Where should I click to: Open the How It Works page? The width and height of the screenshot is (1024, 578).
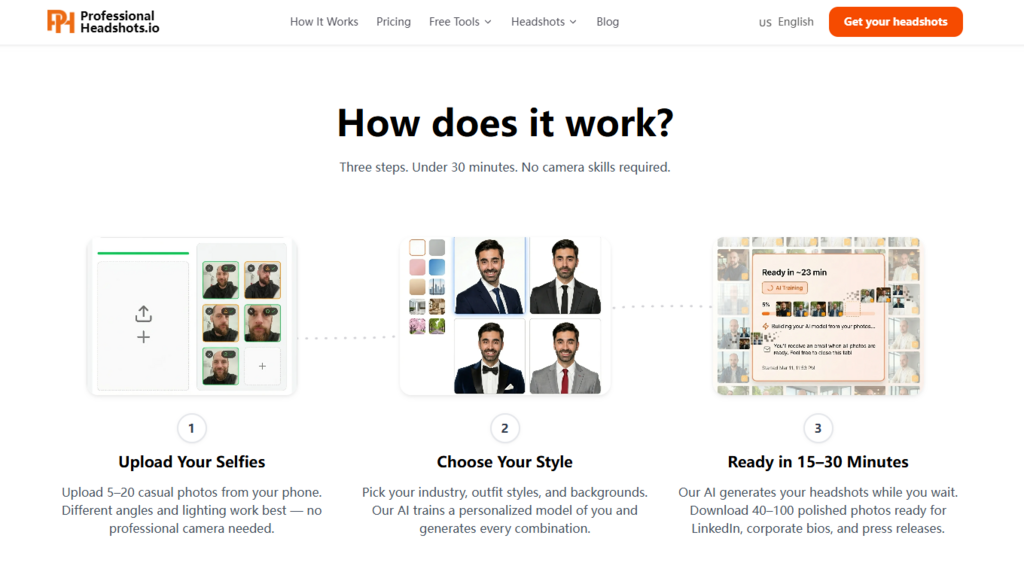pyautogui.click(x=324, y=22)
